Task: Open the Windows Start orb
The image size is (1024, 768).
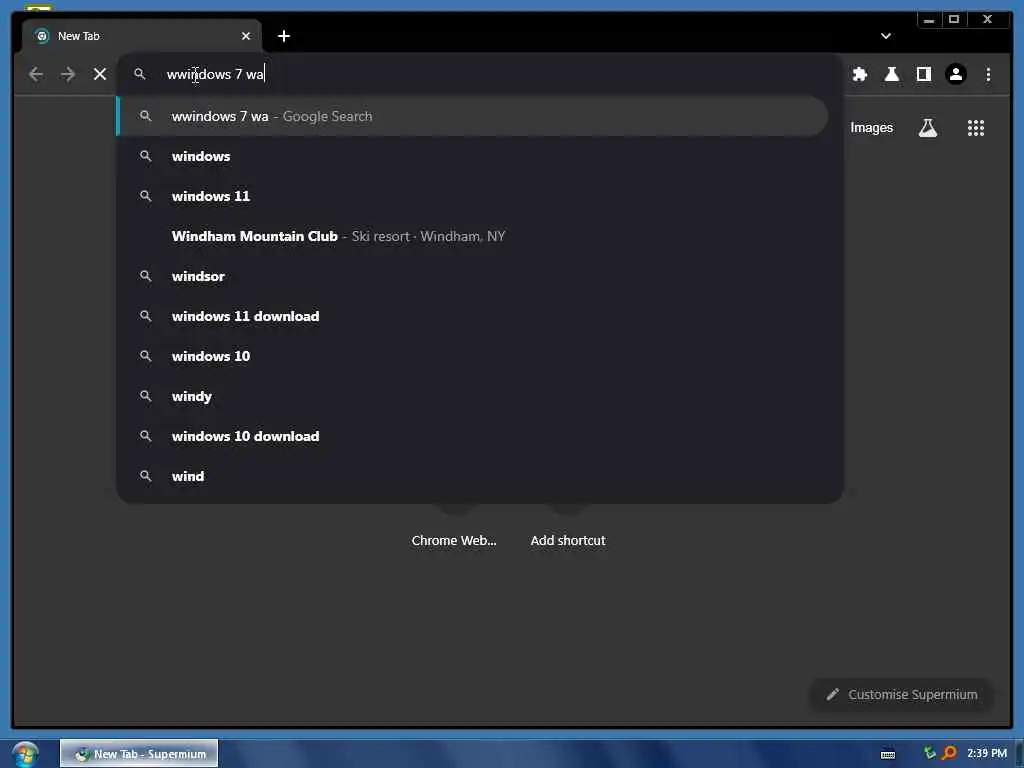Action: [25, 754]
